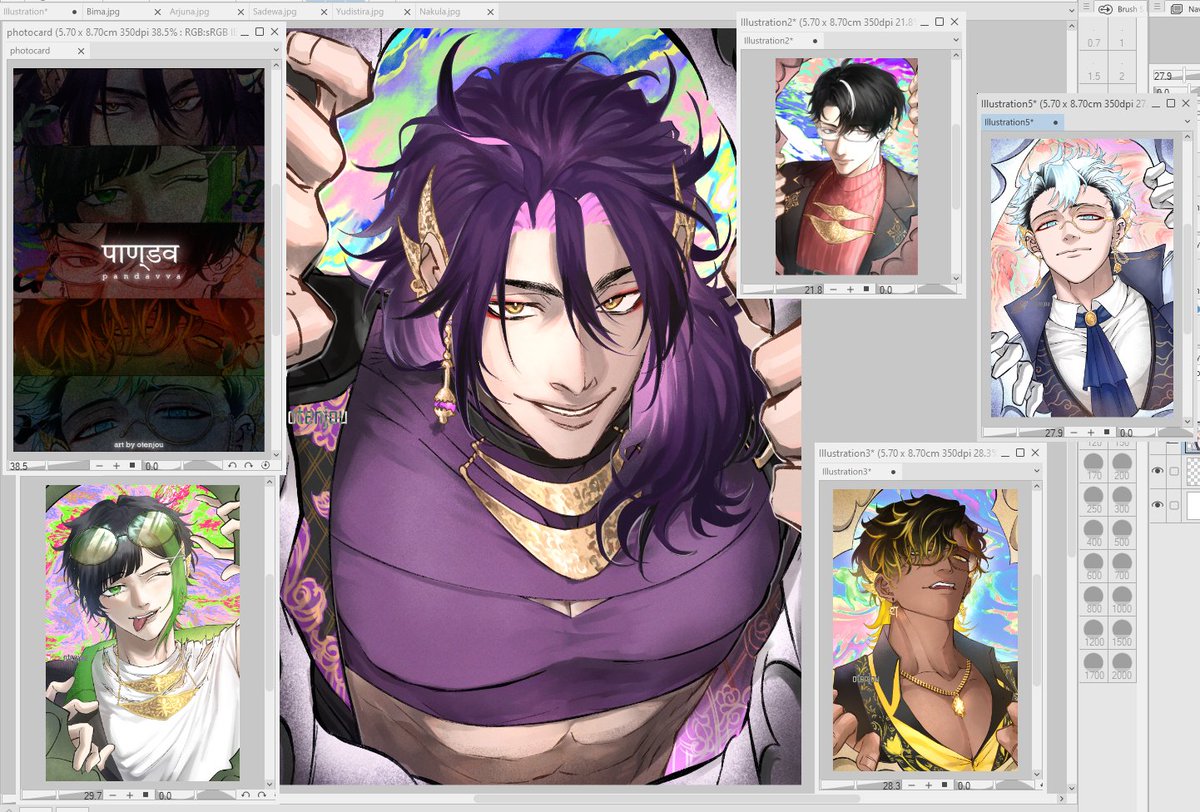The height and width of the screenshot is (812, 1200).
Task: Pick brush size preset 170
Action: [x=1093, y=464]
